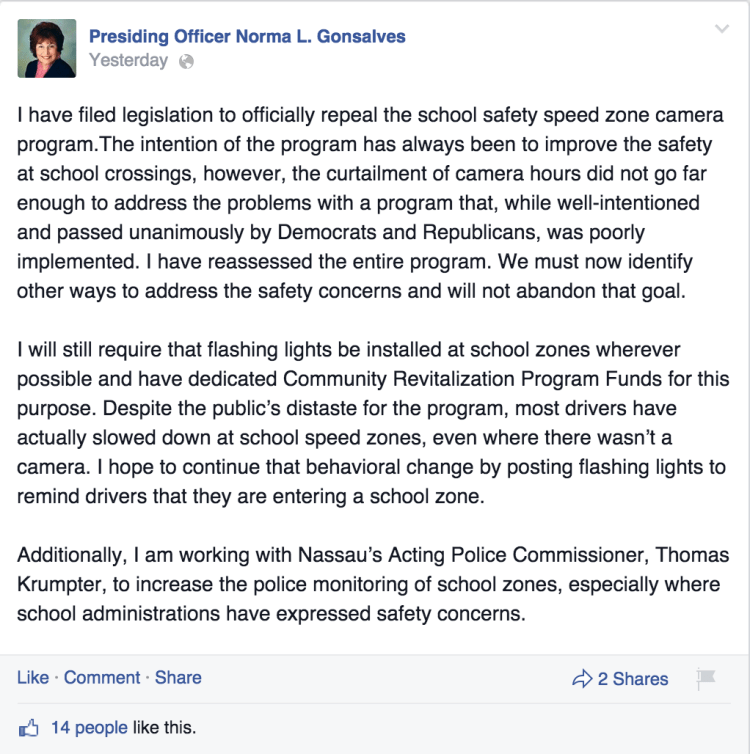Click the flag icon to report post
Screen dimensions: 750x754
706,678
